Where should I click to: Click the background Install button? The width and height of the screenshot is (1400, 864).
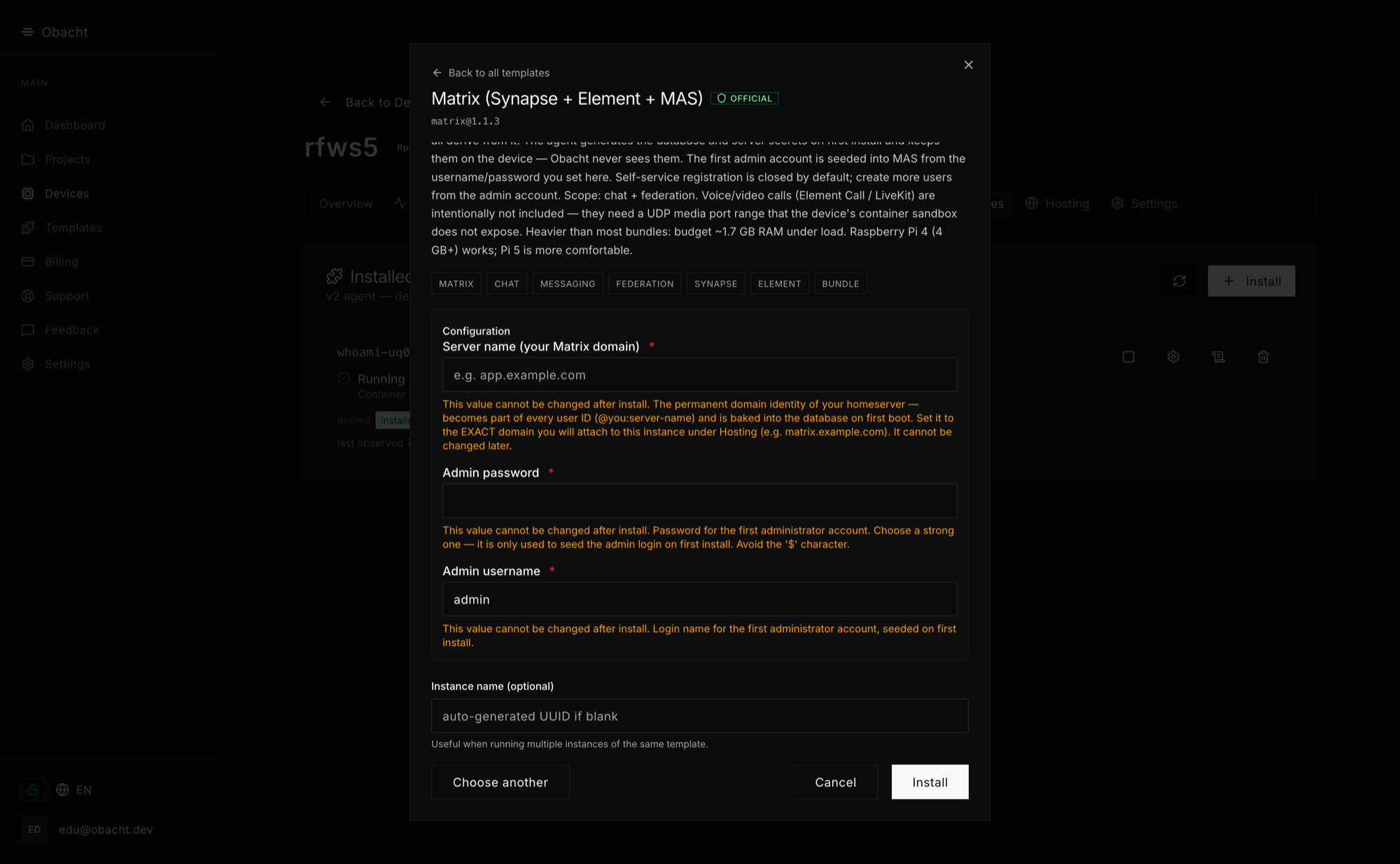[1252, 281]
